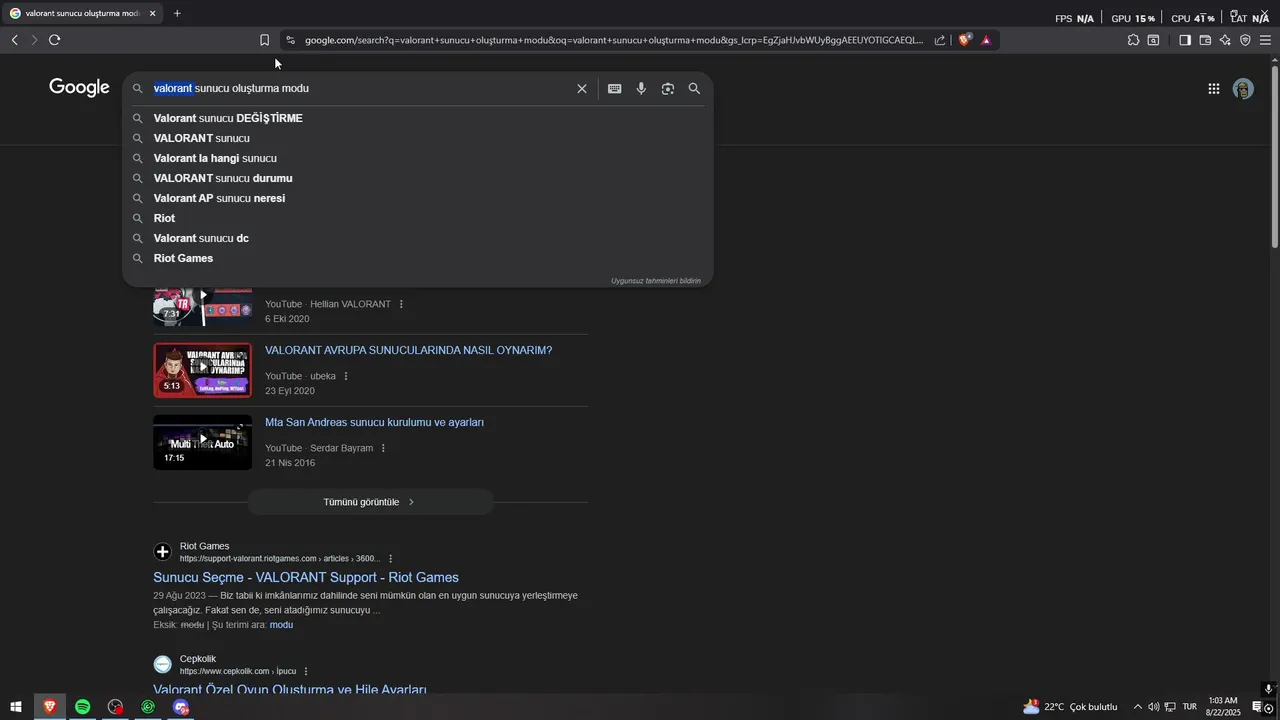Screen dimensions: 1280x720
Task: Open more options for the Hellian VALORANT video
Action: [x=401, y=304]
